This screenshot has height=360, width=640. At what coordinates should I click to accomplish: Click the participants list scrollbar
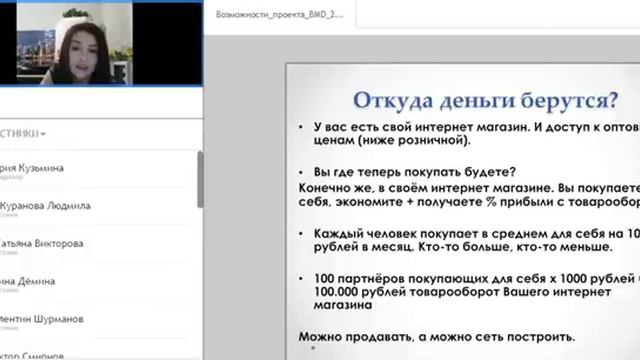coord(200,180)
